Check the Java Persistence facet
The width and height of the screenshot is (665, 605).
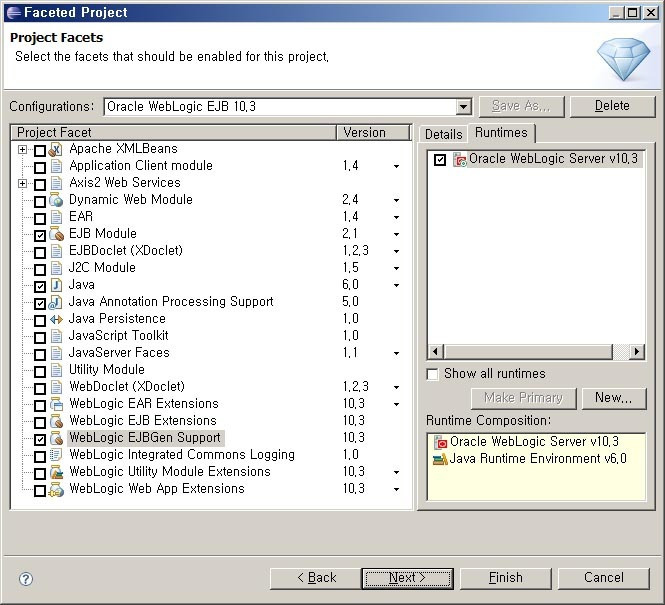pyautogui.click(x=40, y=321)
